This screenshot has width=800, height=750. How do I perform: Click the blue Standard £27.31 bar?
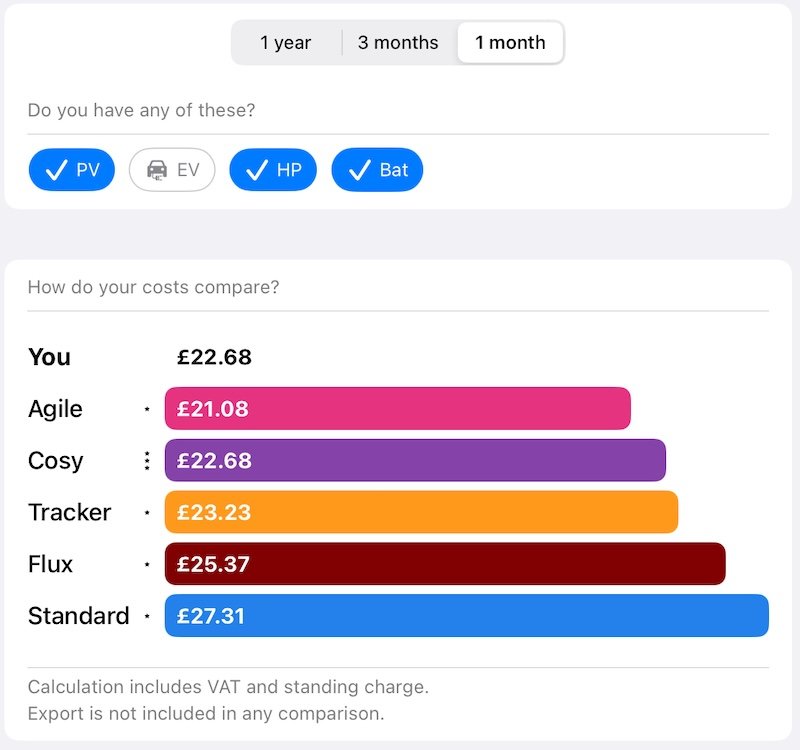pyautogui.click(x=467, y=616)
